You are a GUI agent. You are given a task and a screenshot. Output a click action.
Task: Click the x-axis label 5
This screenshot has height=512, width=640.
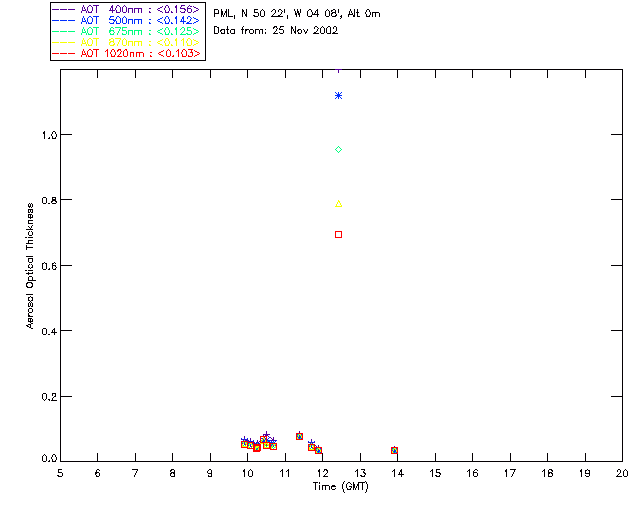pos(60,473)
